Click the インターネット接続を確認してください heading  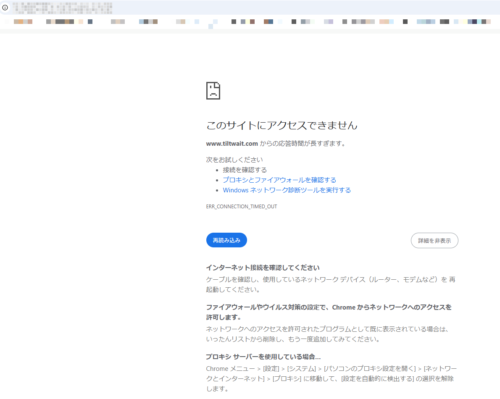[263, 268]
